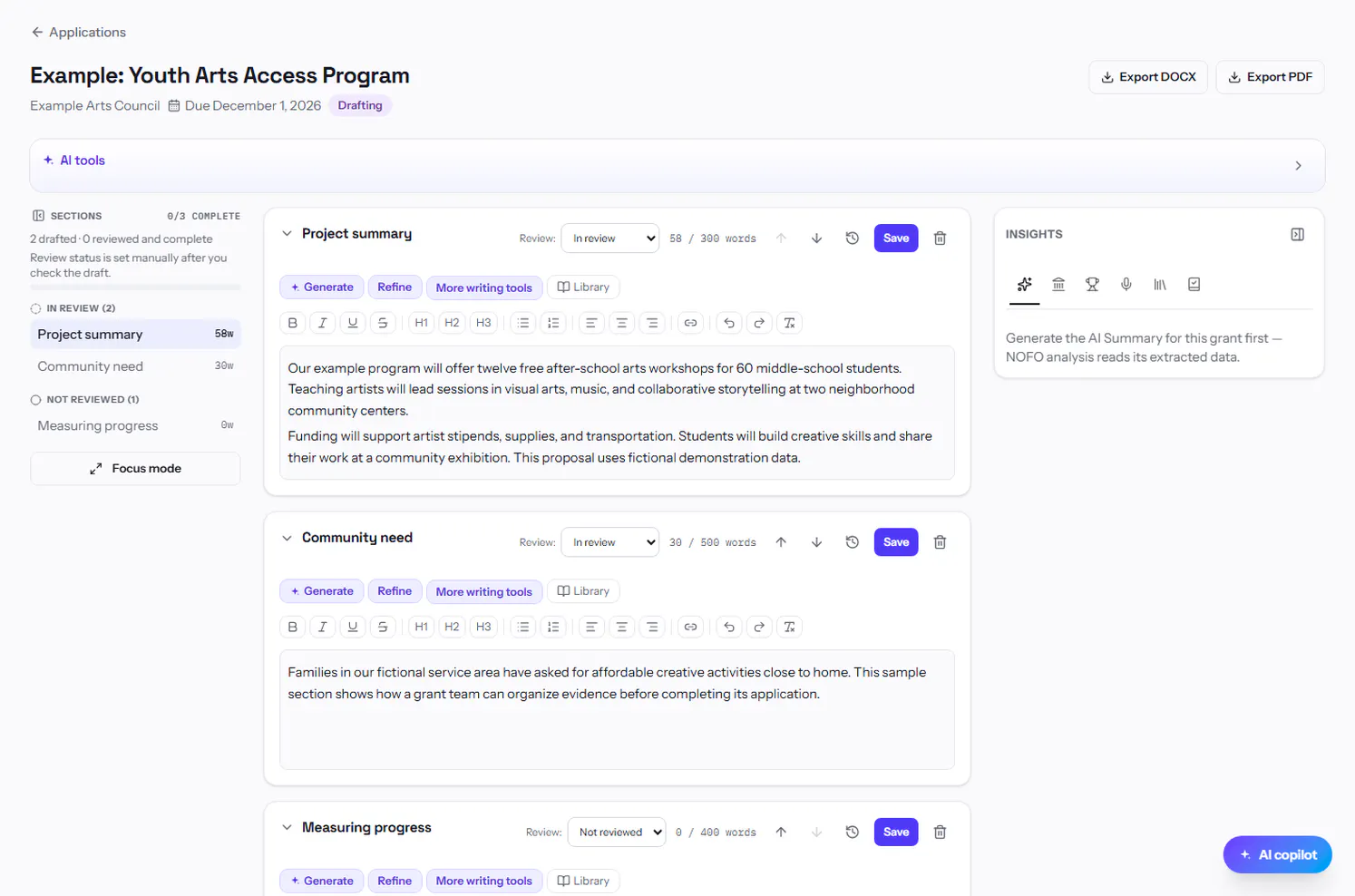This screenshot has width=1355, height=896.
Task: Open the trophy tab in Insights
Action: (1092, 285)
